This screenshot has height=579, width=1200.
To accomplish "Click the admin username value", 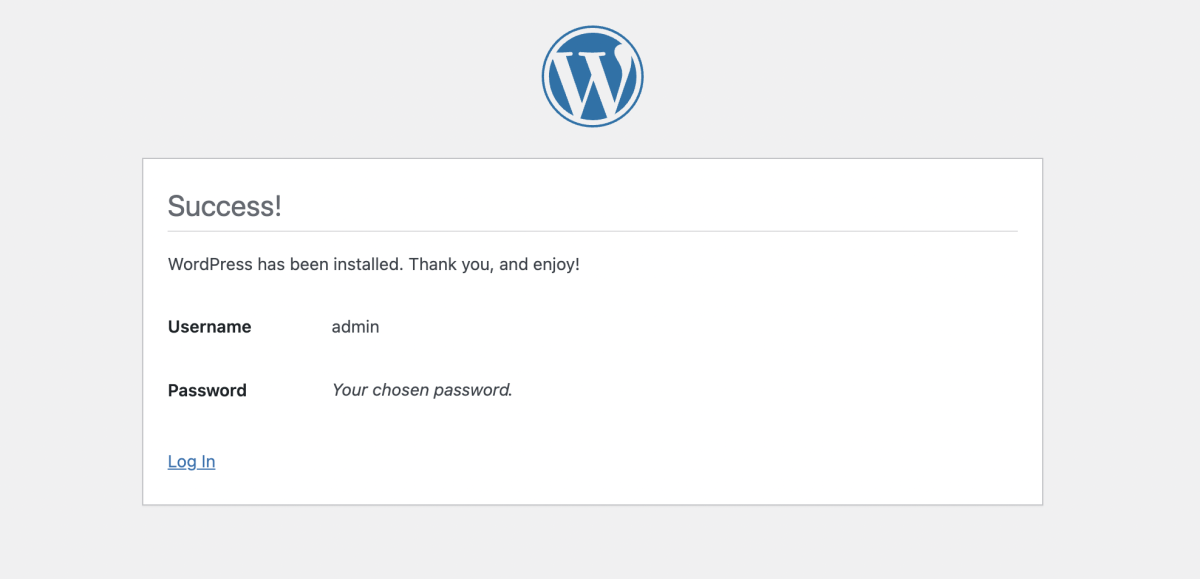I will (x=355, y=327).
